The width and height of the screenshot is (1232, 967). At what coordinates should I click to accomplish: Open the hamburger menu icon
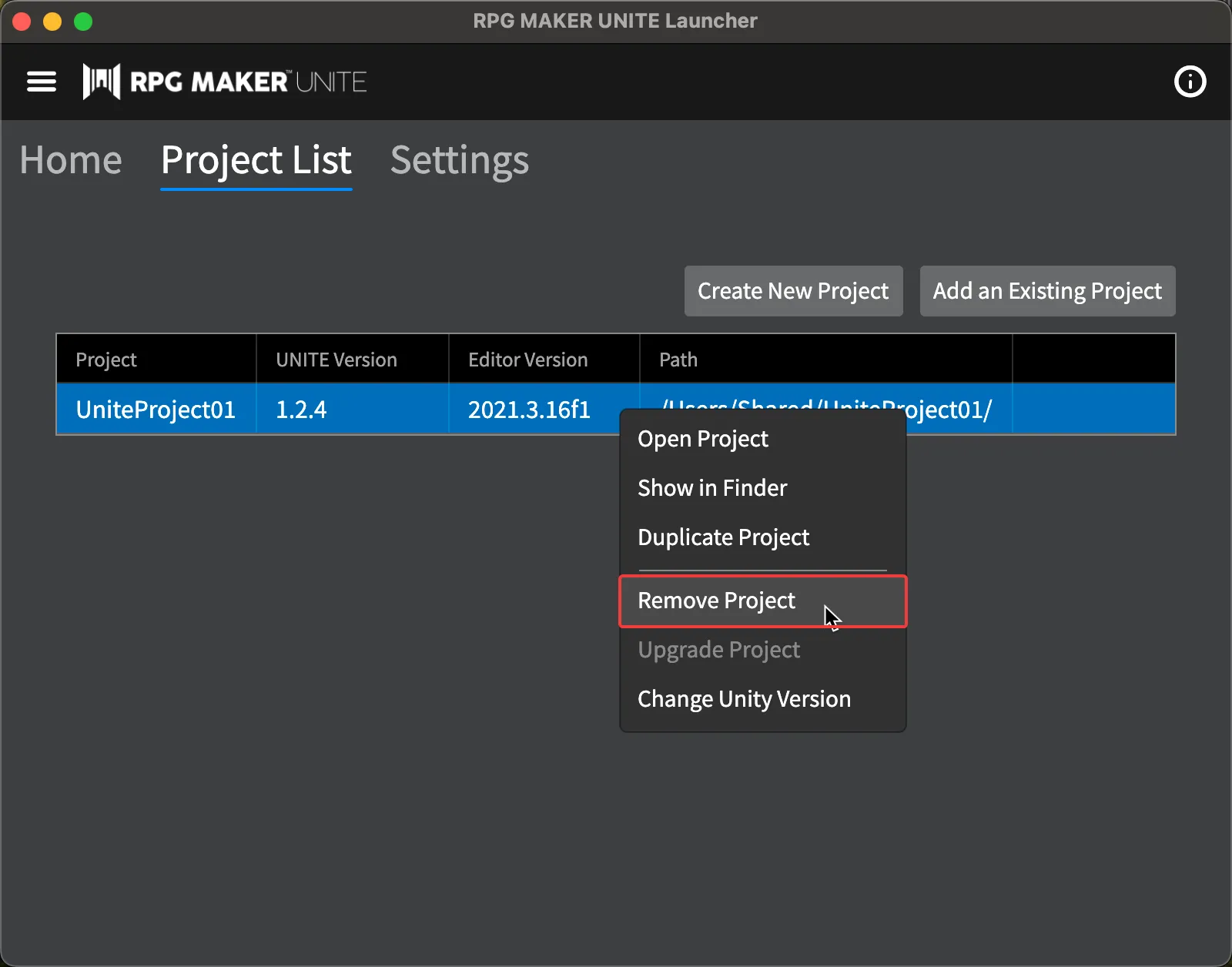pos(42,82)
